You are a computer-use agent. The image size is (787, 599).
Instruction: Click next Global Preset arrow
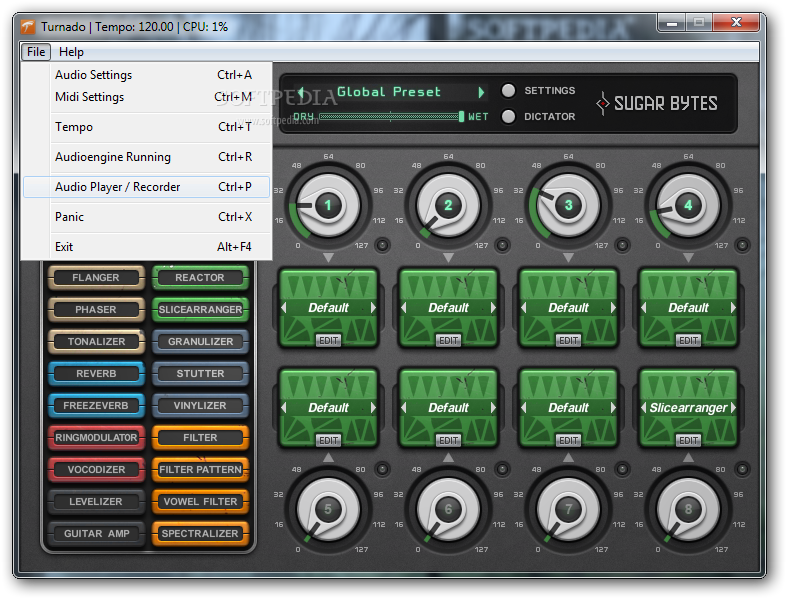481,92
